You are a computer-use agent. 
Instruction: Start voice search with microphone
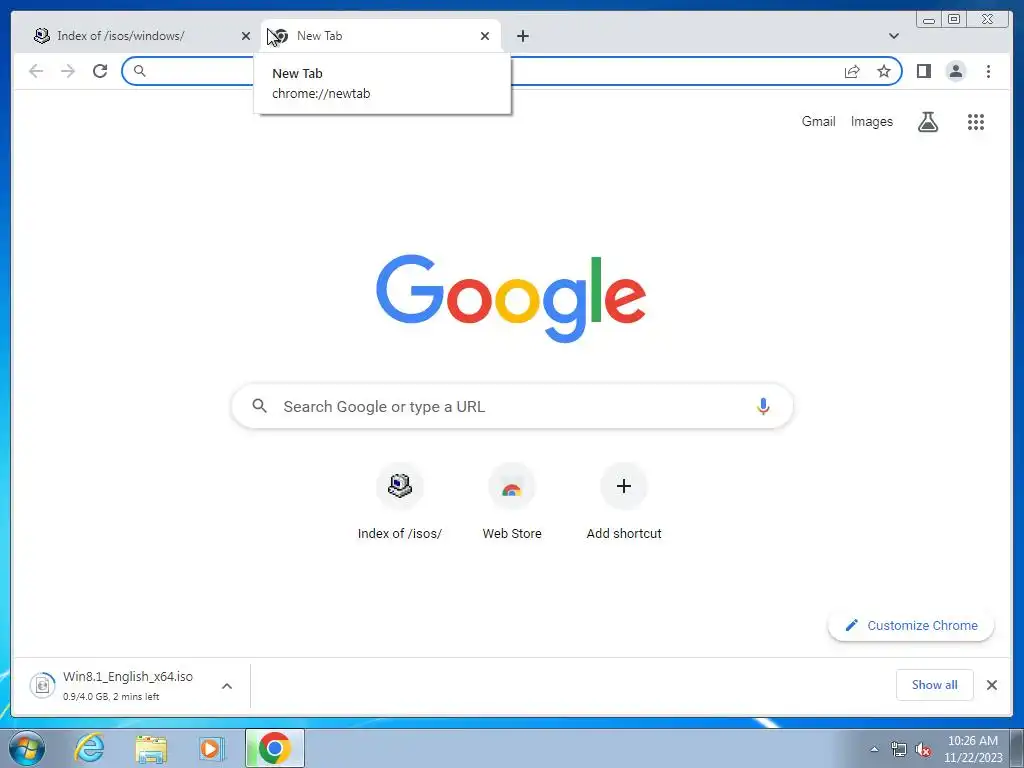click(763, 406)
